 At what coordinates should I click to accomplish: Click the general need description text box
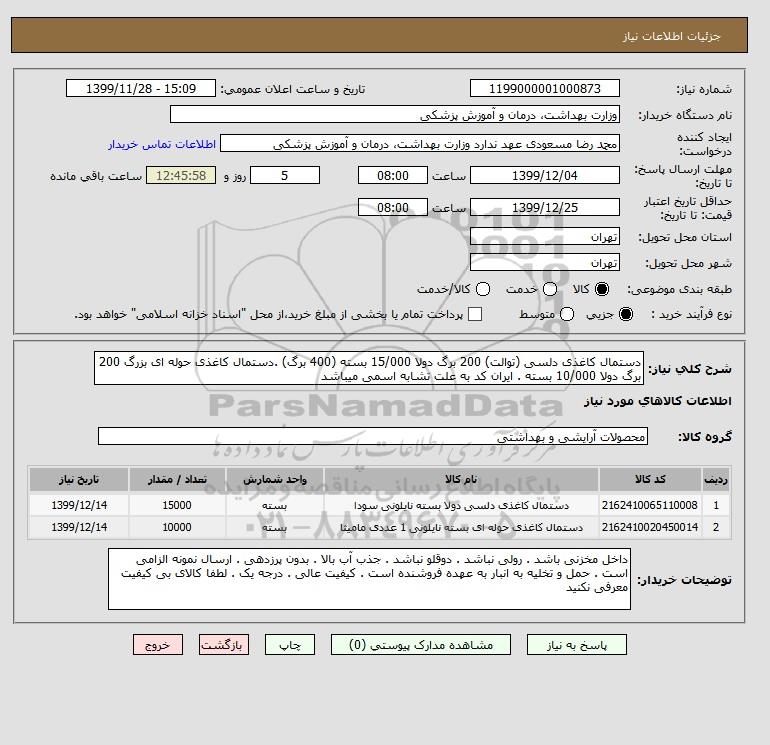tap(369, 368)
